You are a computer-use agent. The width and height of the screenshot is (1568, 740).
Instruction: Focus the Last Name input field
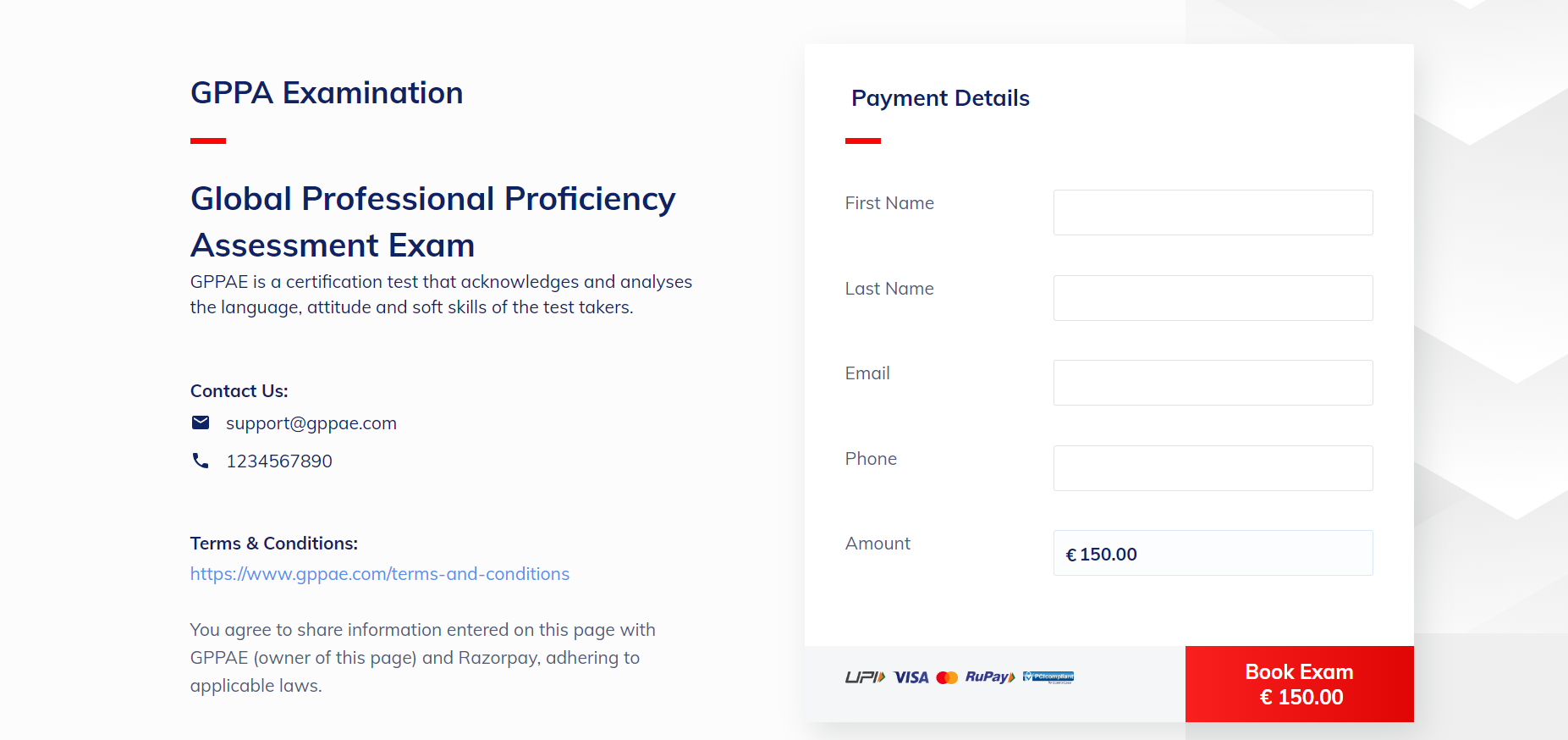1213,298
